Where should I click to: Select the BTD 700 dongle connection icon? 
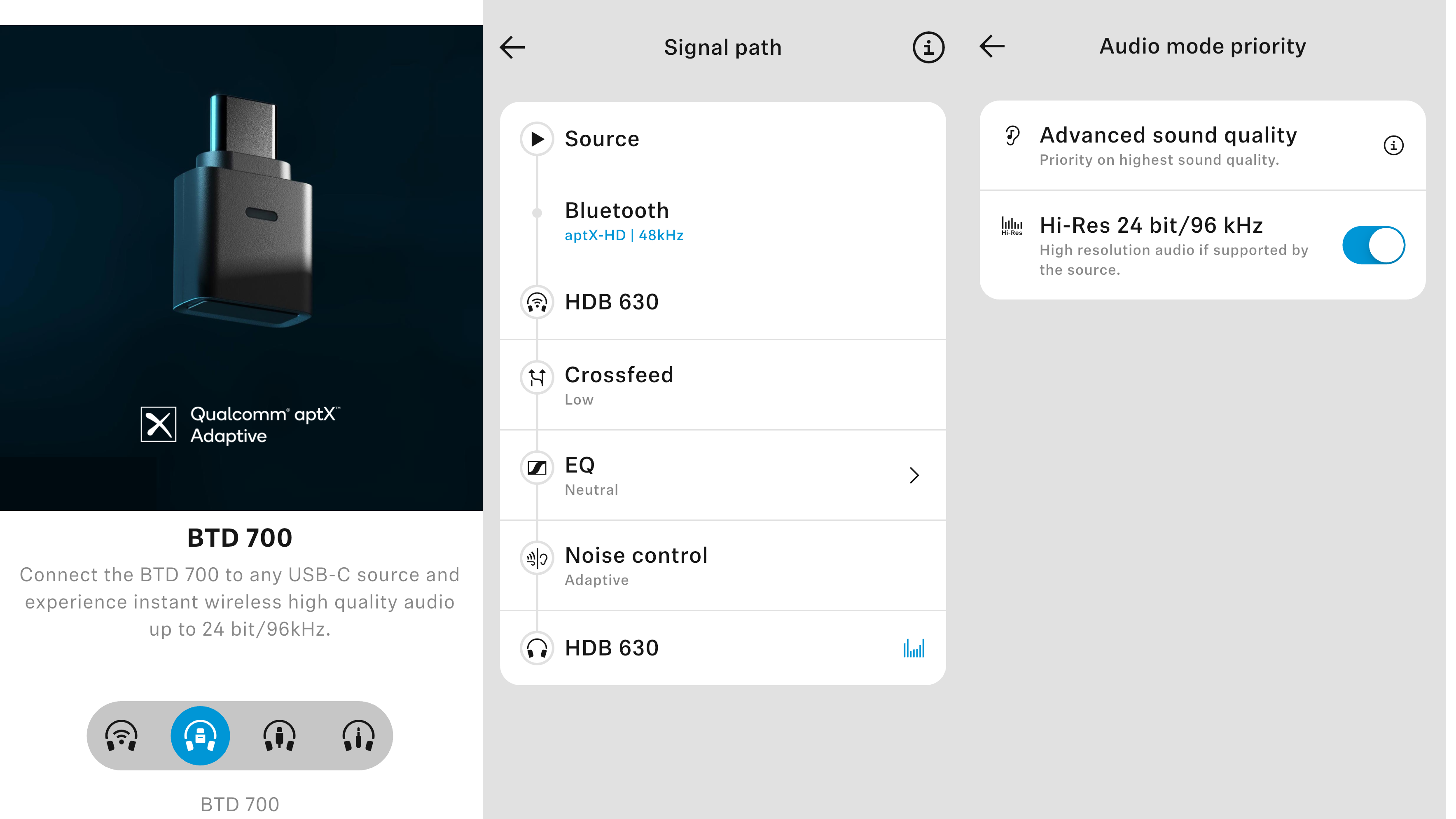tap(200, 736)
